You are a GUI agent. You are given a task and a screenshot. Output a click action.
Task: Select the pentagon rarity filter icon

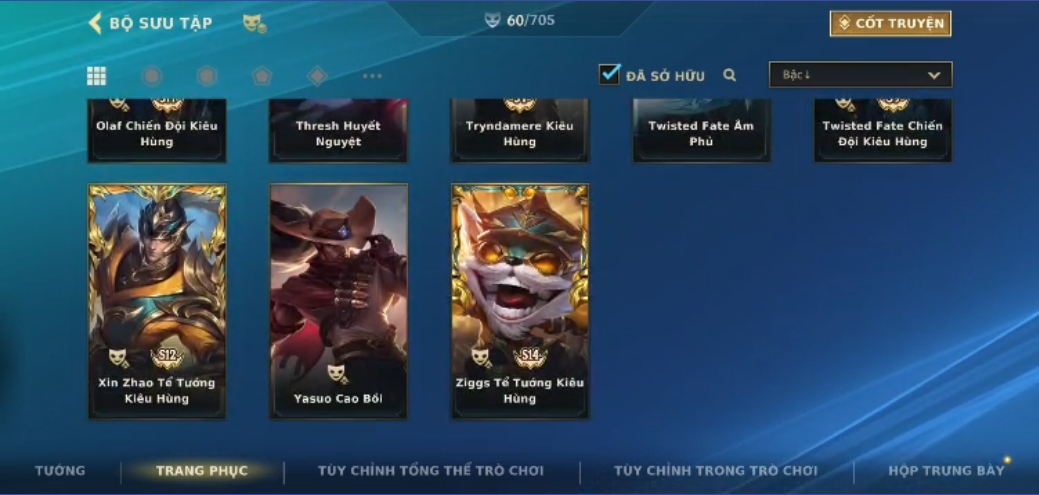(262, 76)
